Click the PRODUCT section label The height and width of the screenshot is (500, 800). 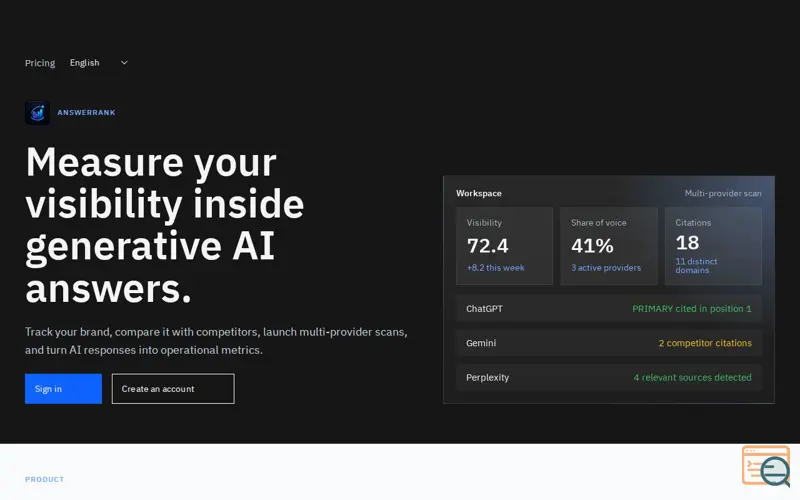pos(44,479)
